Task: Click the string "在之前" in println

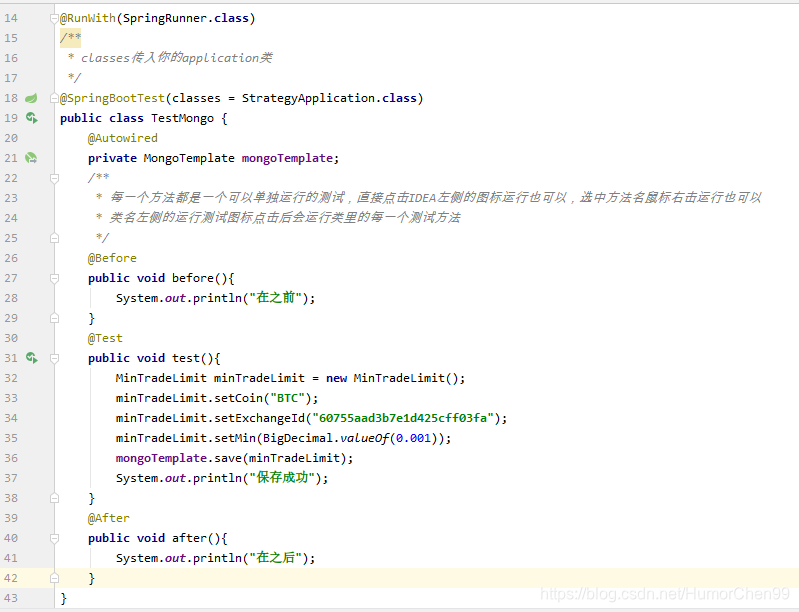Action: pos(275,298)
